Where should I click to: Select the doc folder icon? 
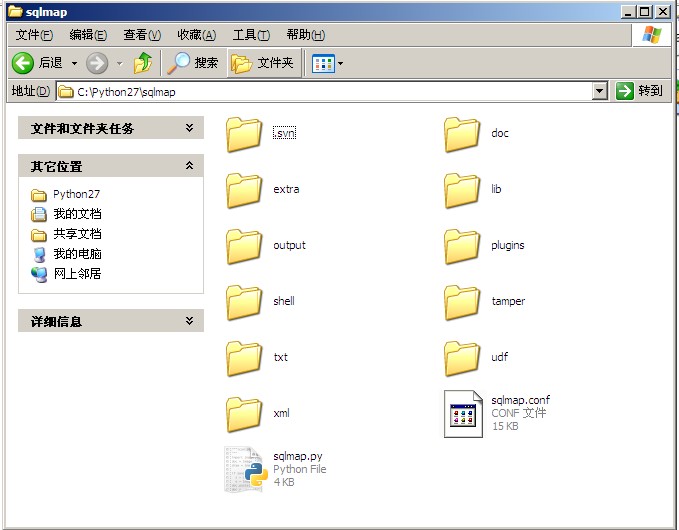coord(462,135)
